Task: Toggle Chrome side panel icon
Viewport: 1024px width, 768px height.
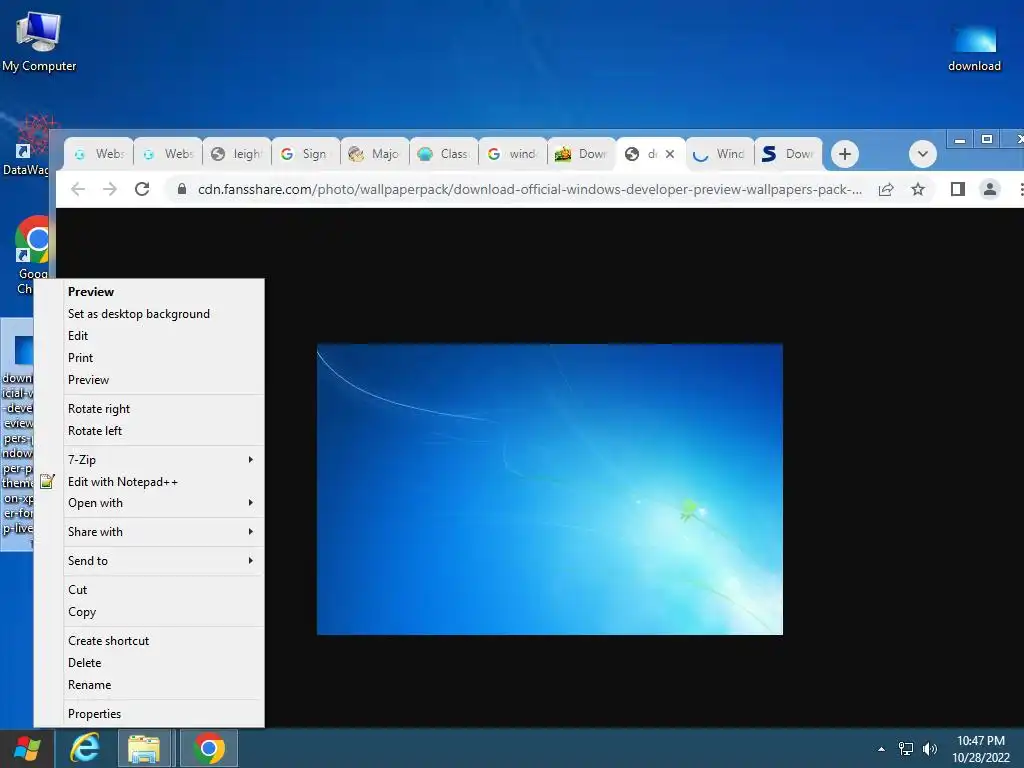Action: (957, 189)
